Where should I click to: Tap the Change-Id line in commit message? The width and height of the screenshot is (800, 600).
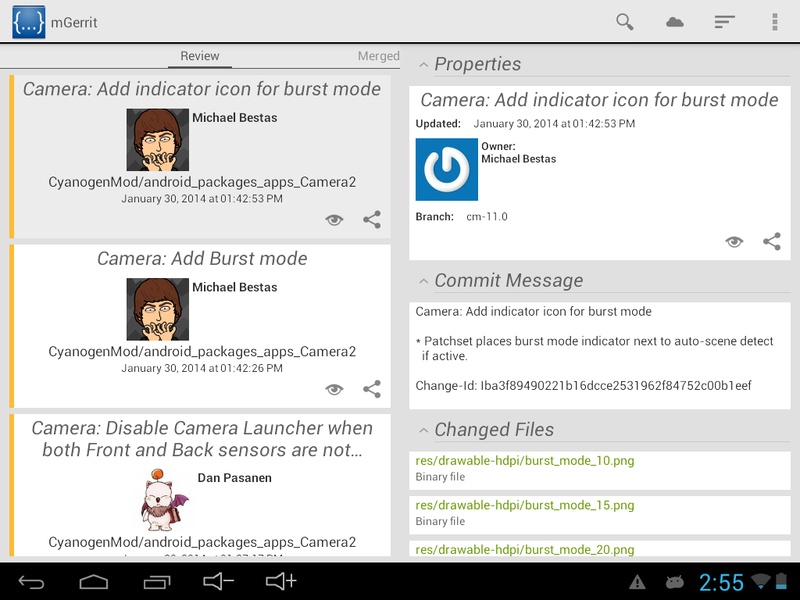[x=583, y=386]
